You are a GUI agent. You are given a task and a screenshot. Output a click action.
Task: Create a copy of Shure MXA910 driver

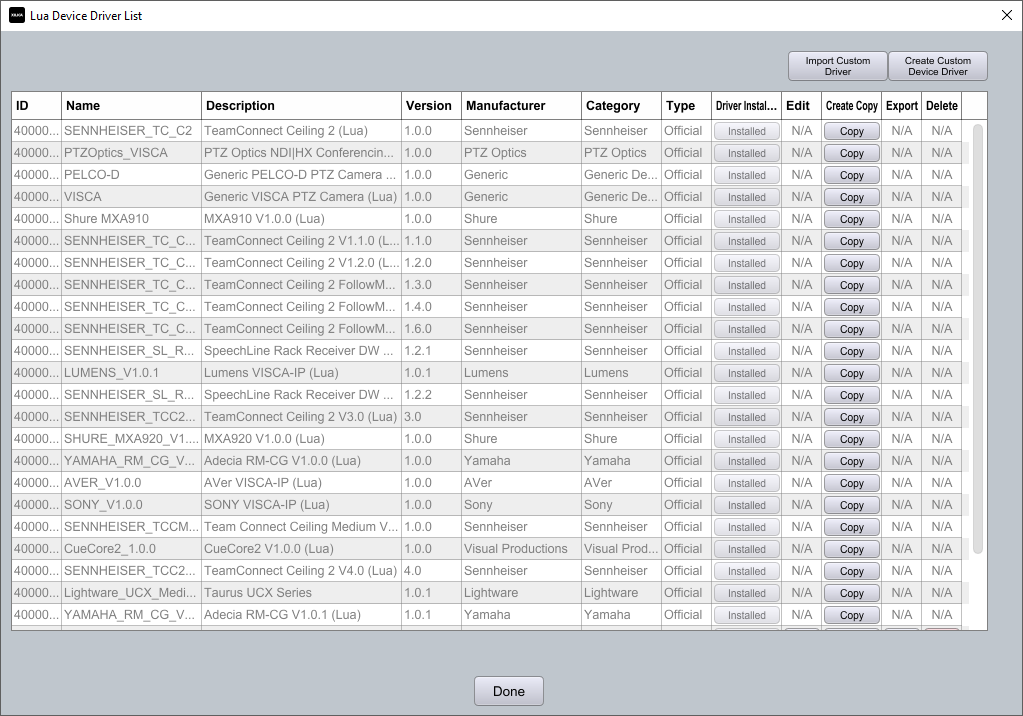[x=851, y=219]
